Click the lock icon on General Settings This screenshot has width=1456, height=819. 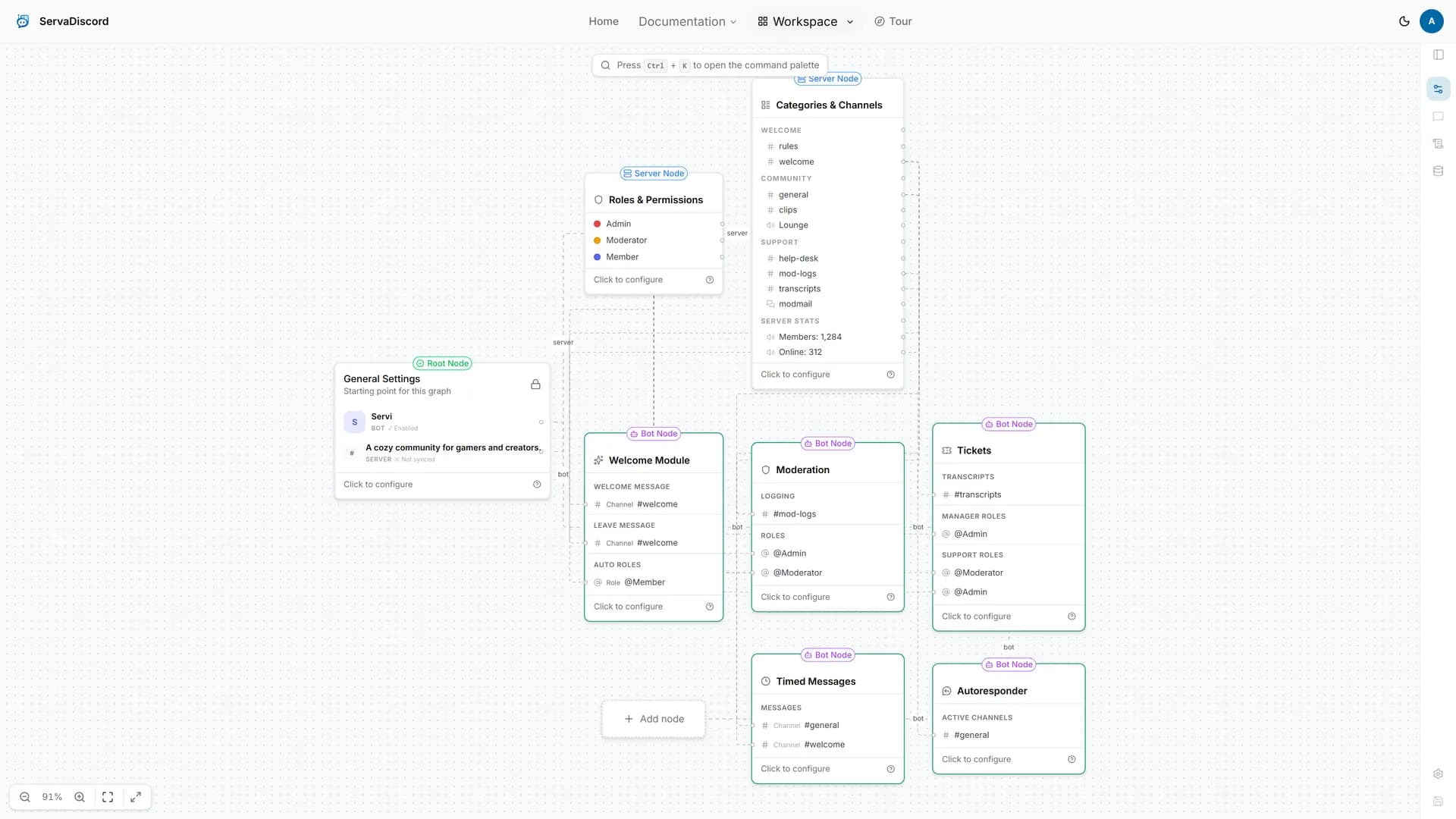click(535, 384)
